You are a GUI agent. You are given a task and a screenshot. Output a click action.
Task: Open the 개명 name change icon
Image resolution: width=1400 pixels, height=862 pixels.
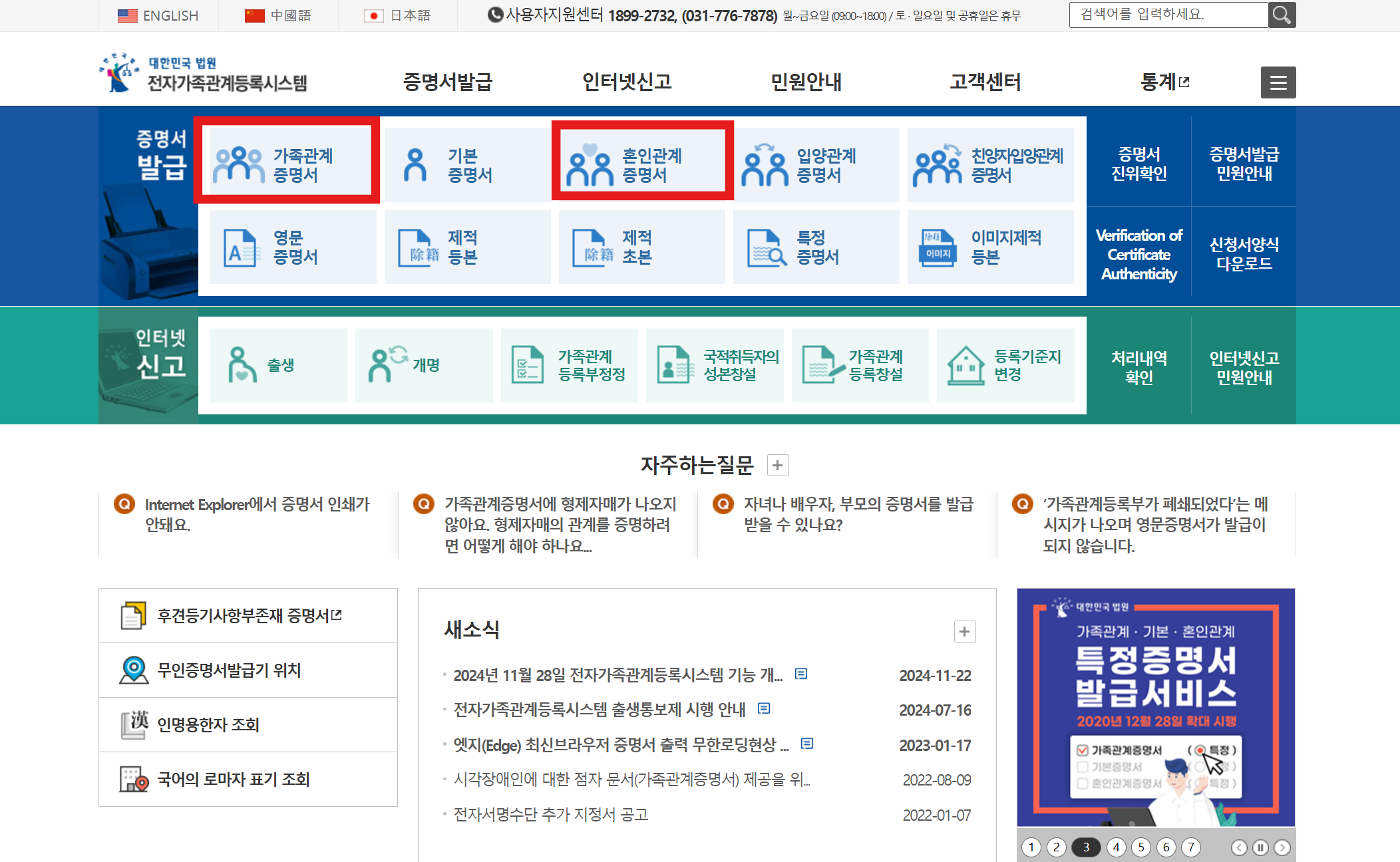tap(387, 364)
